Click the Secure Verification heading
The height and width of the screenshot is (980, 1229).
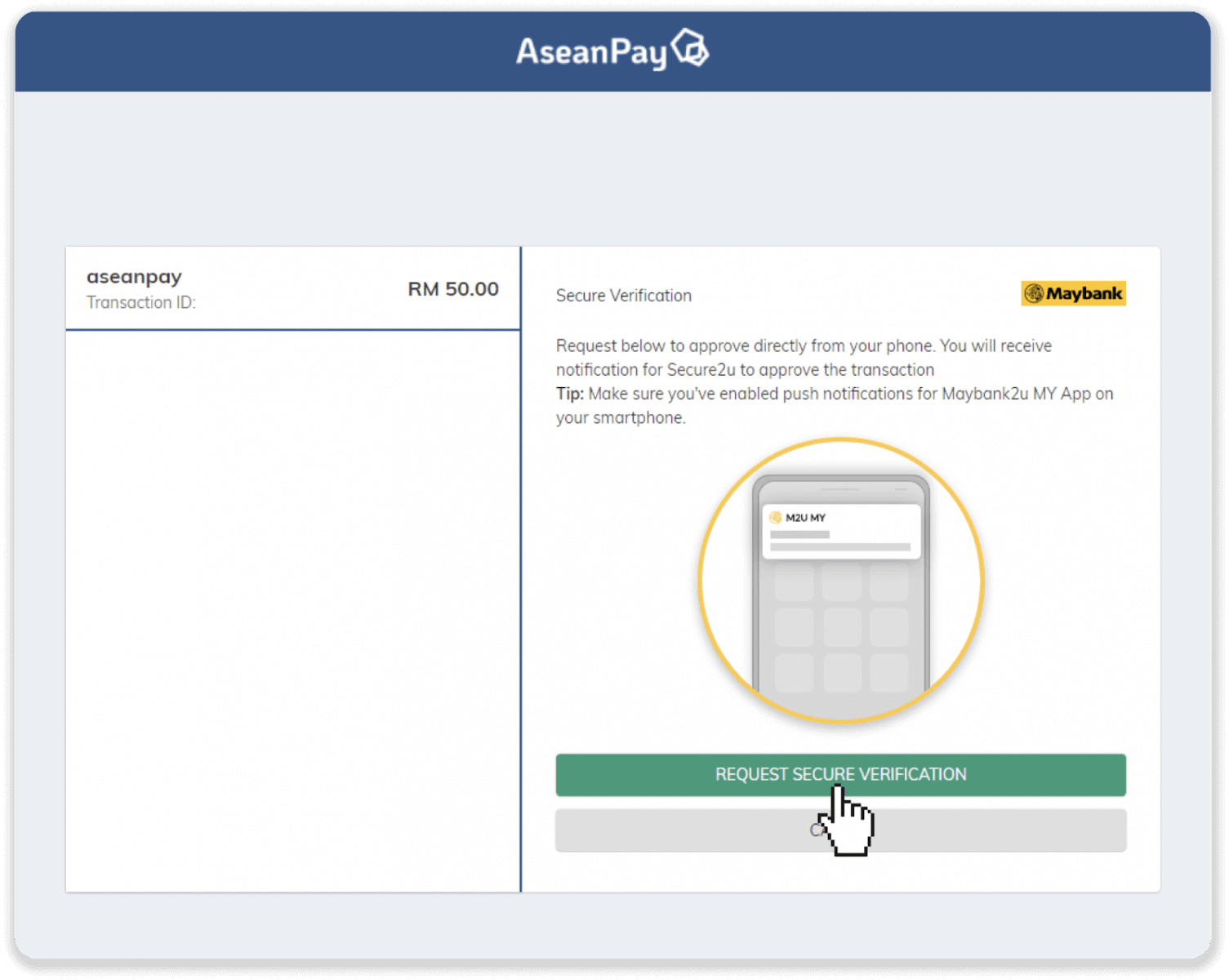pyautogui.click(x=623, y=296)
